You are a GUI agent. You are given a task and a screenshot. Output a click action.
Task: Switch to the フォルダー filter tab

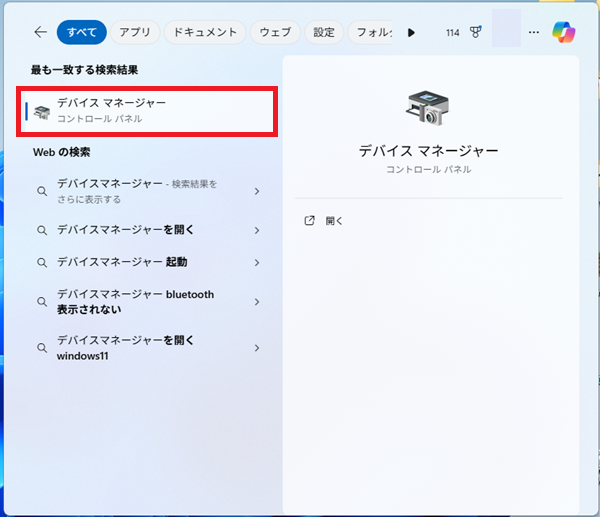[370, 32]
